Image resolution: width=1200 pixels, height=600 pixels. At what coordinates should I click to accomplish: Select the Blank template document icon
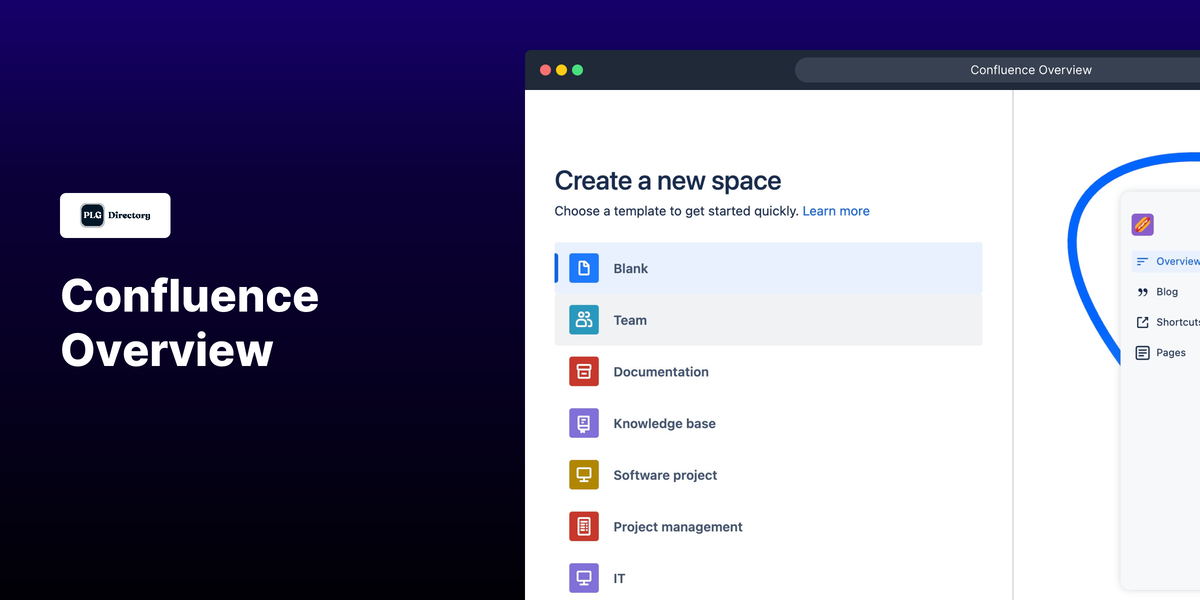click(x=584, y=268)
